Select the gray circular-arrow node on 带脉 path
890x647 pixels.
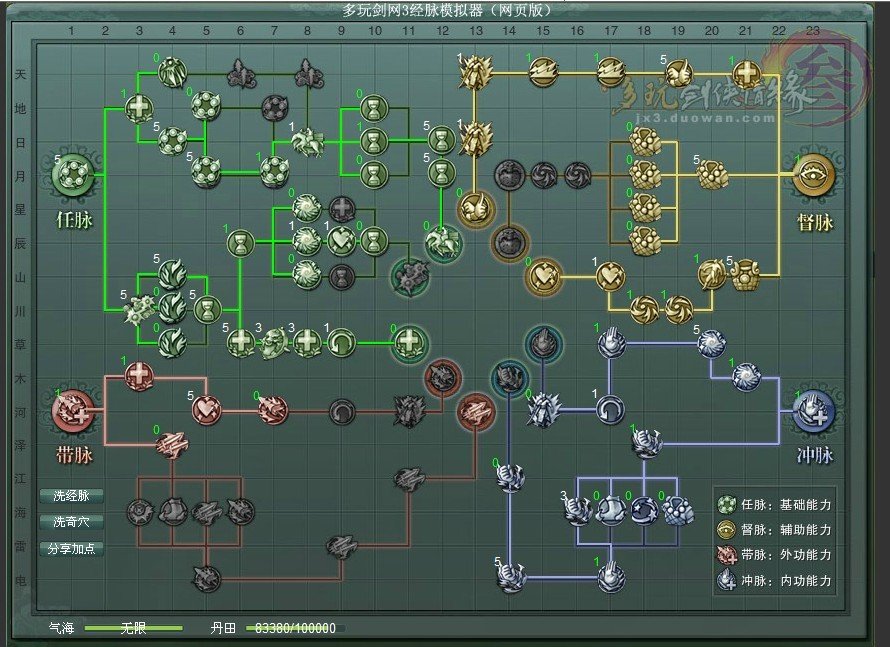342,409
